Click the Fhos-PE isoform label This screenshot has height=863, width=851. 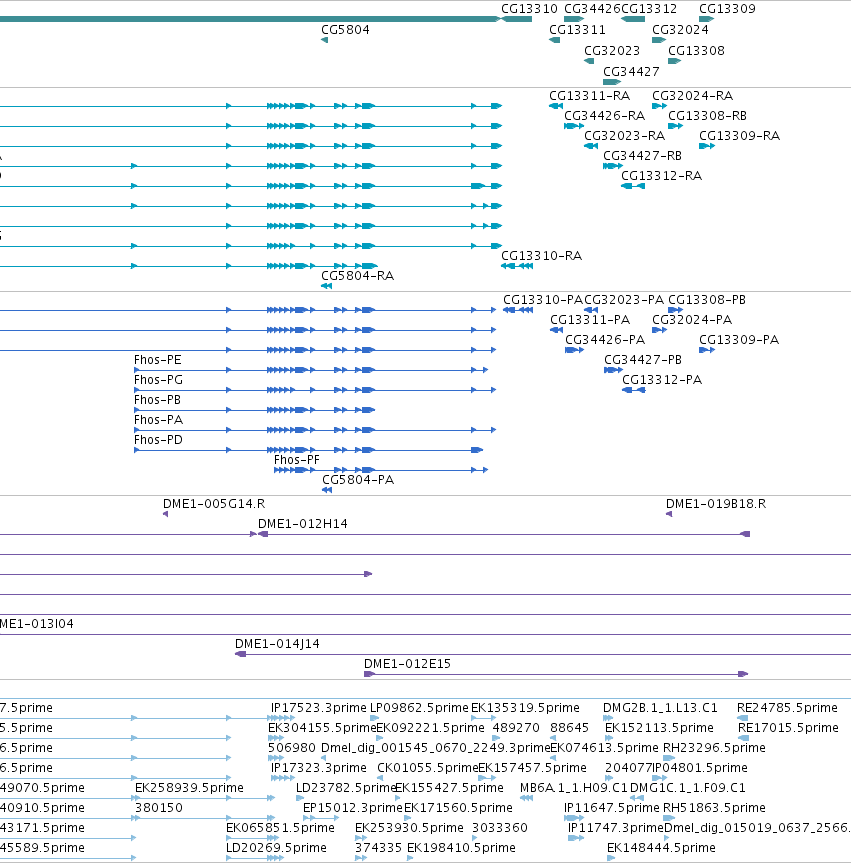[x=157, y=360]
